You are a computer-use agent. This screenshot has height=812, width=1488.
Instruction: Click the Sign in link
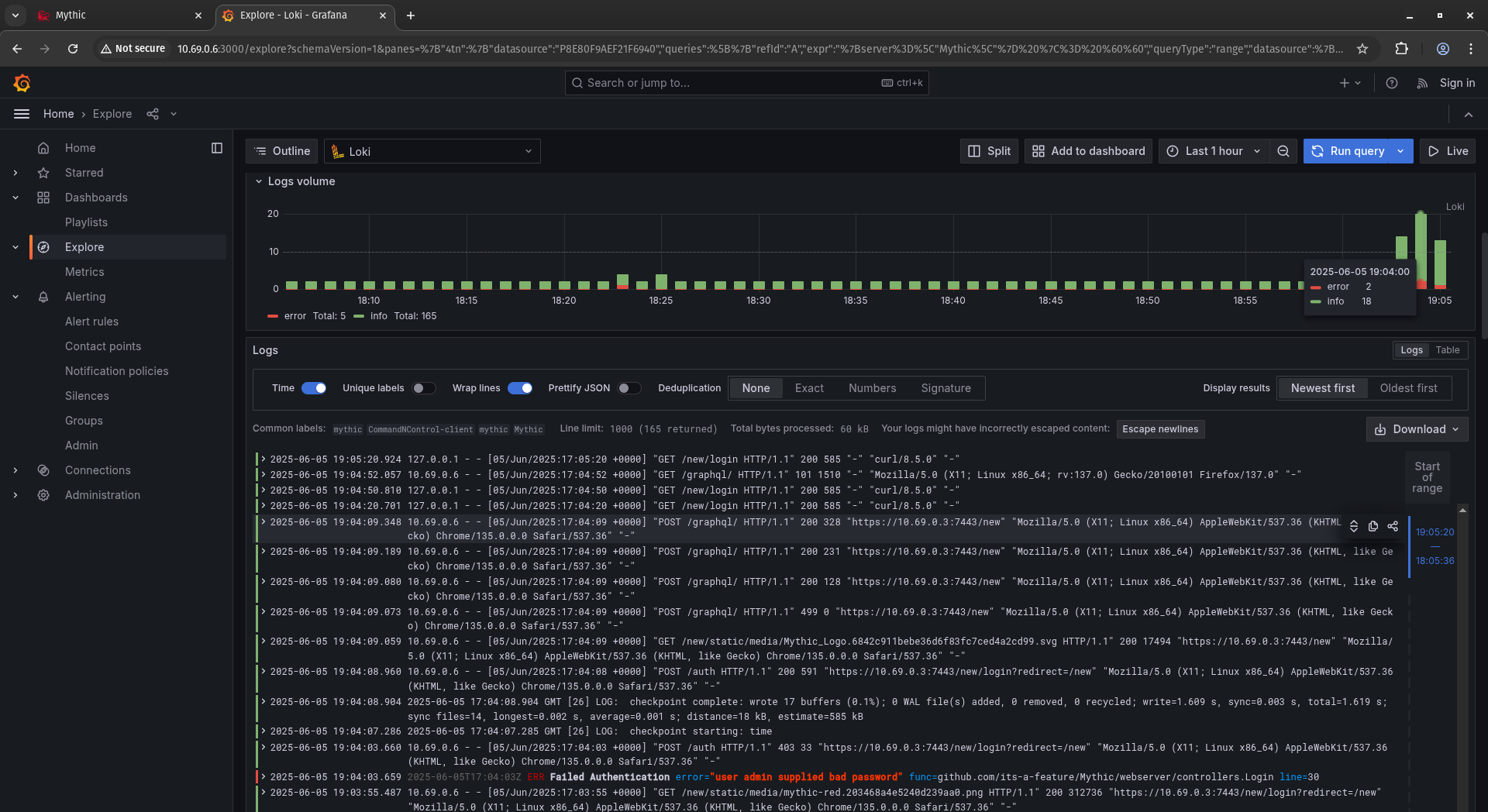point(1457,83)
